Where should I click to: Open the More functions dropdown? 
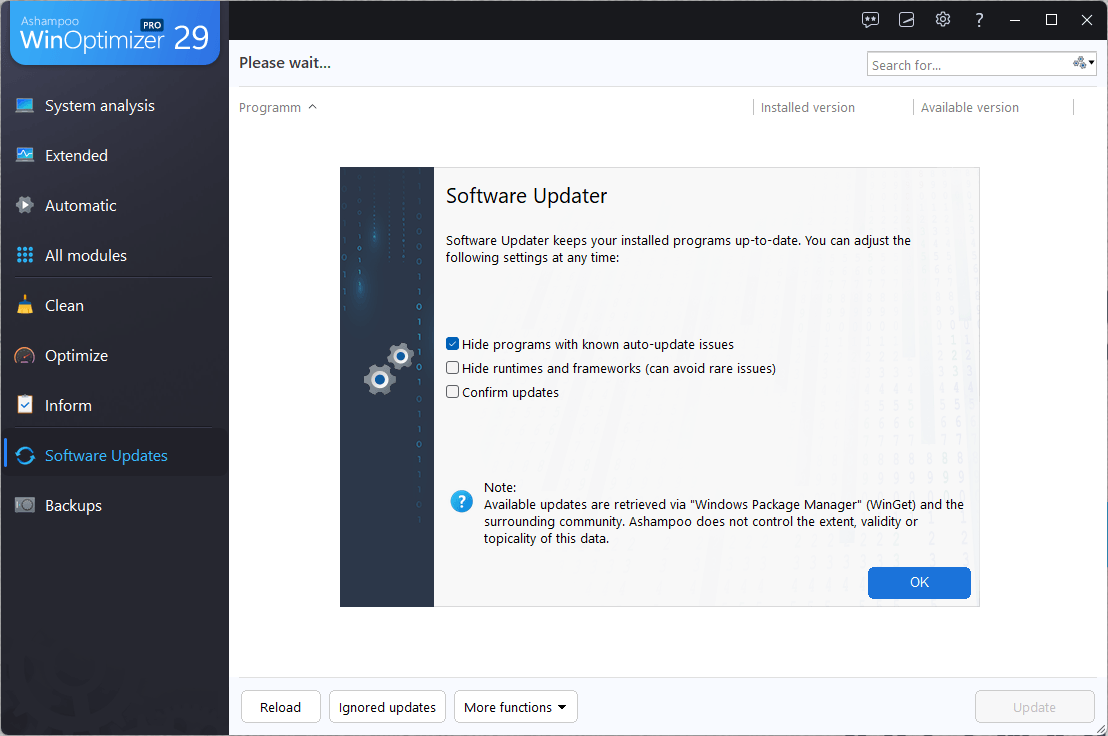tap(515, 706)
